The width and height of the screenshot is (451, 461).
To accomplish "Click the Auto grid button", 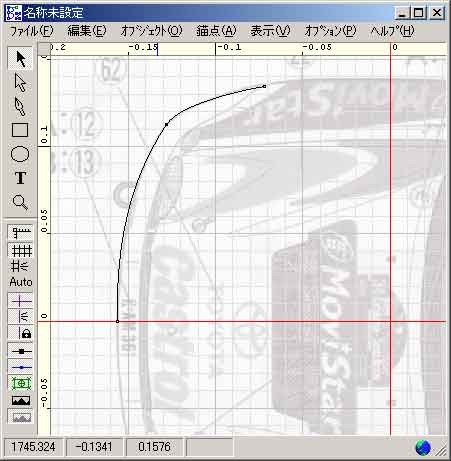I will pos(21,282).
